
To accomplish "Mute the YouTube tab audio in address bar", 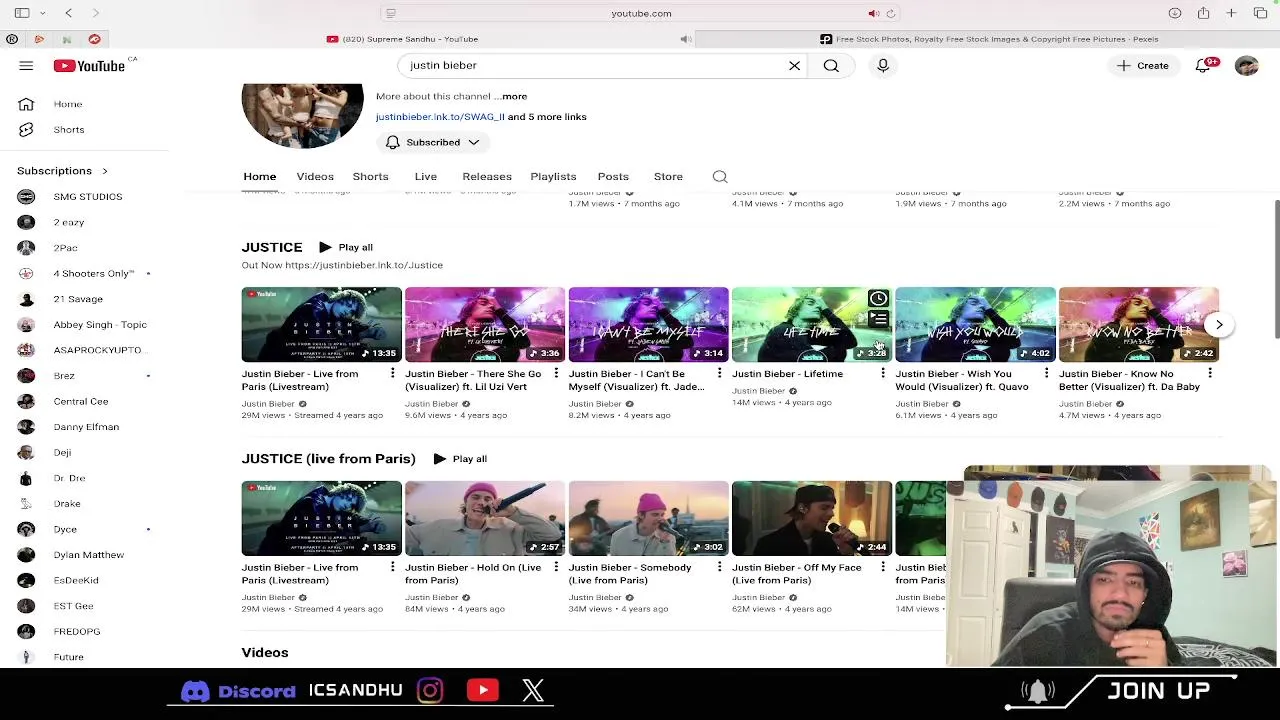I will coord(873,14).
